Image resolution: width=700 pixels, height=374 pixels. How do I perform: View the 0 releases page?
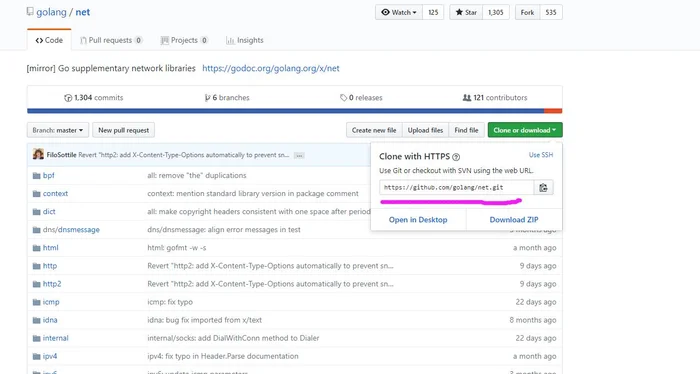click(361, 98)
